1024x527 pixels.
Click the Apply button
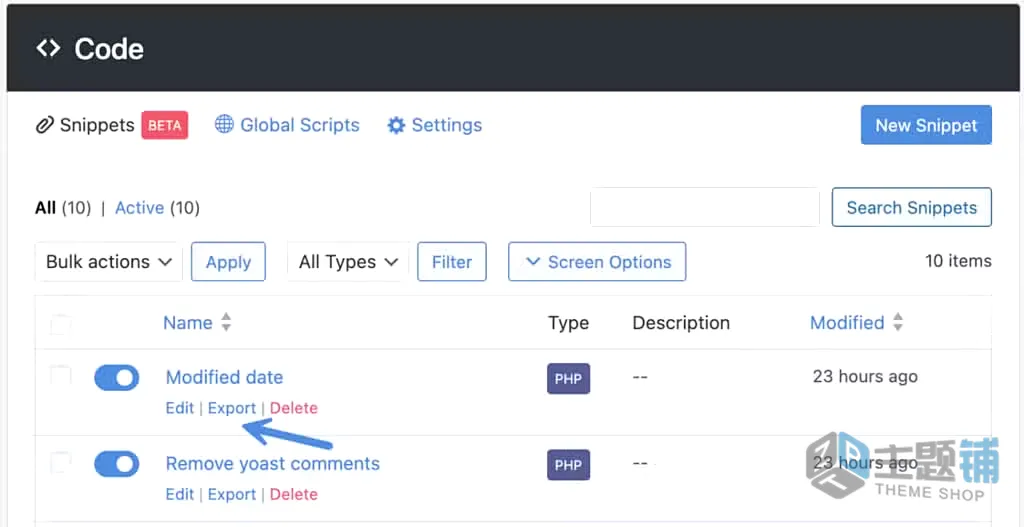[228, 262]
